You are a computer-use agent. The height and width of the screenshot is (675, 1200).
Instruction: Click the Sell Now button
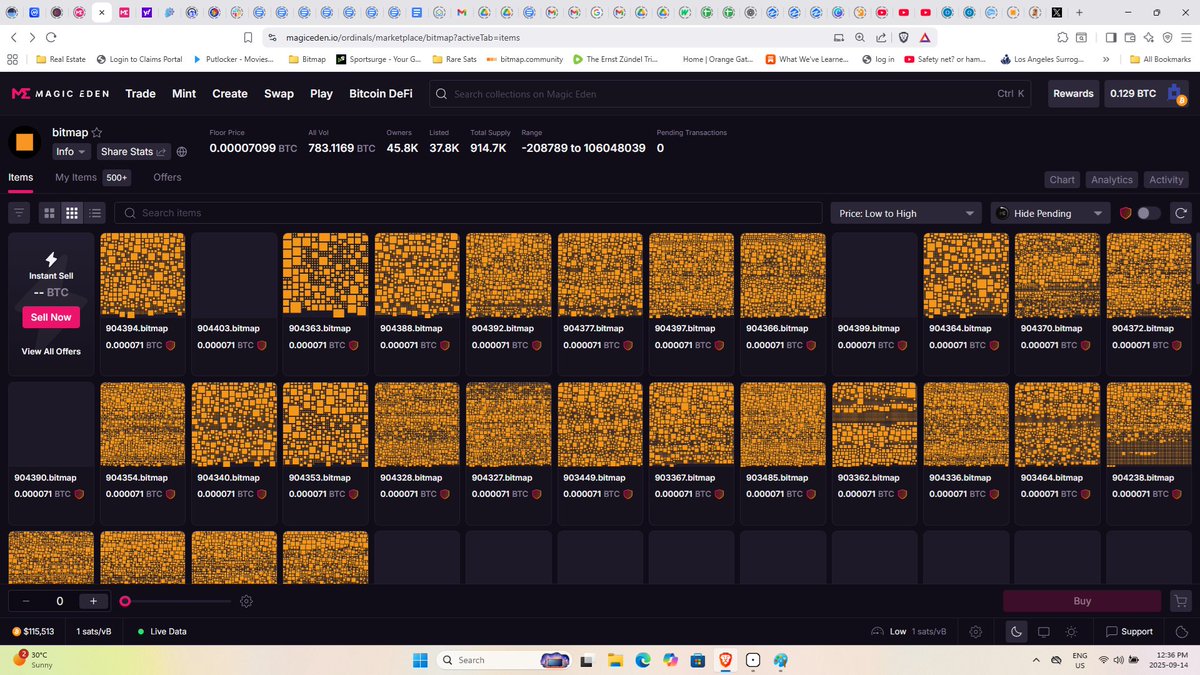51,317
